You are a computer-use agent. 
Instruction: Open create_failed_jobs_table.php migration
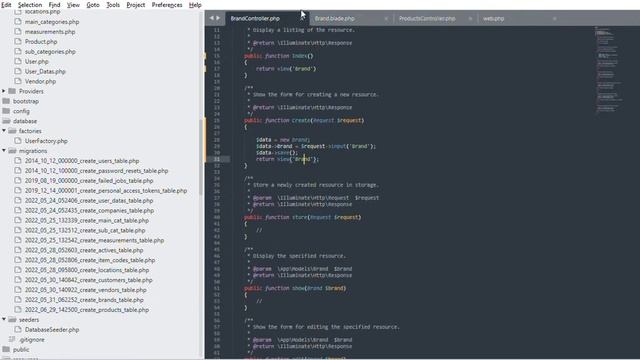click(x=89, y=180)
